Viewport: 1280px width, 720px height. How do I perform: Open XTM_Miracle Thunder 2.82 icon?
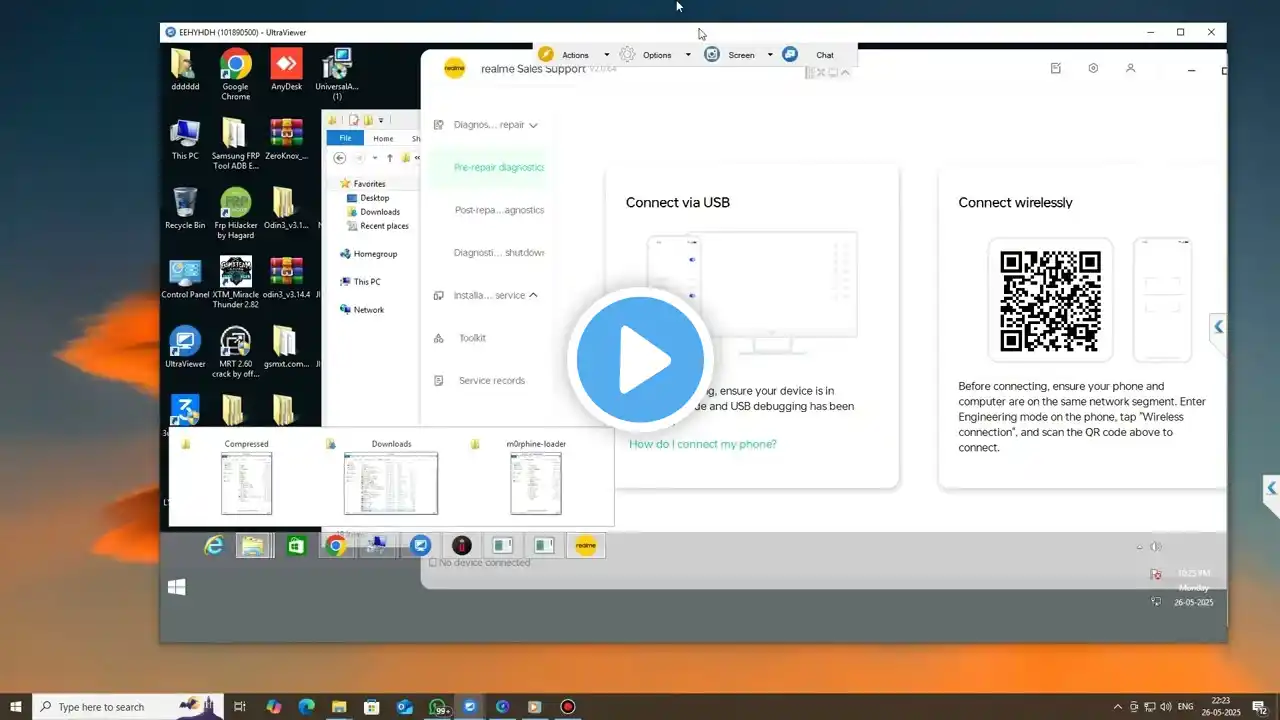(x=236, y=284)
